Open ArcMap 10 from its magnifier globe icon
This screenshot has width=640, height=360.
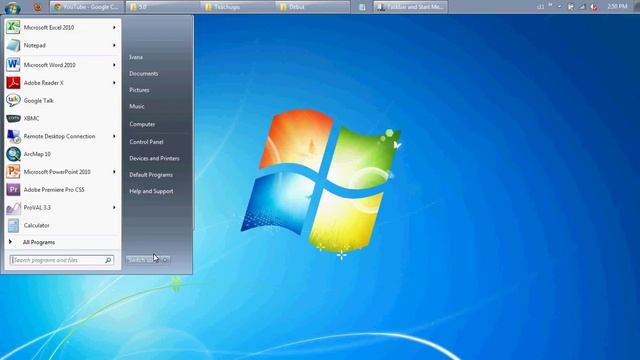tap(13, 154)
